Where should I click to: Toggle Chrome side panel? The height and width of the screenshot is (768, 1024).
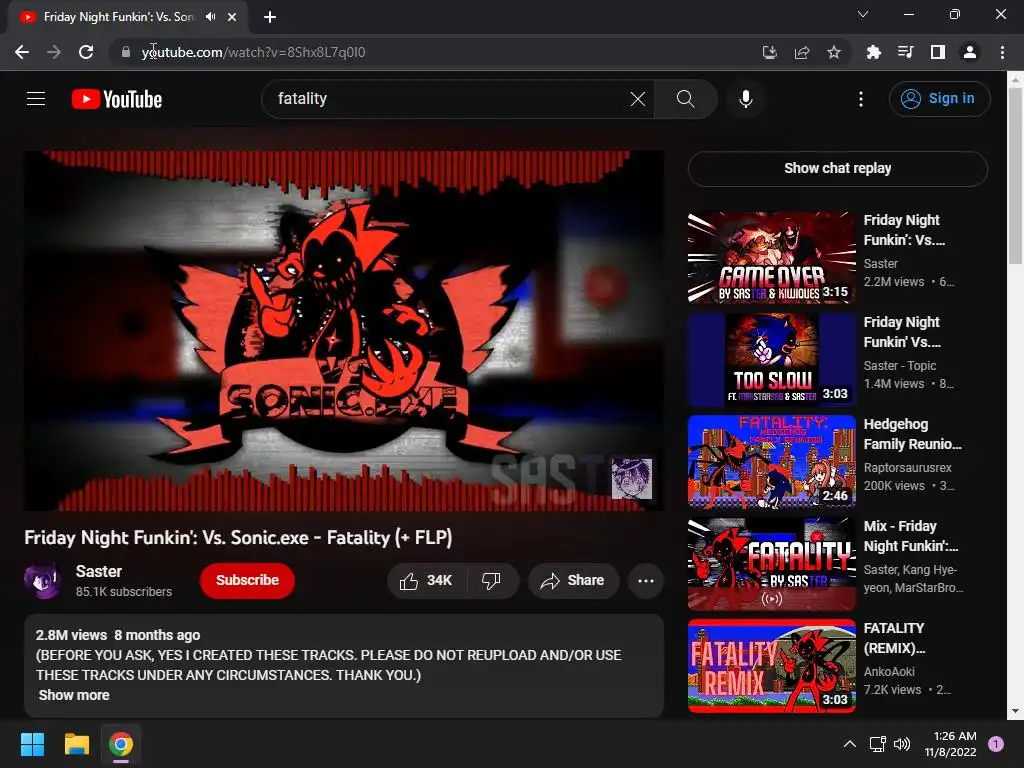(938, 52)
